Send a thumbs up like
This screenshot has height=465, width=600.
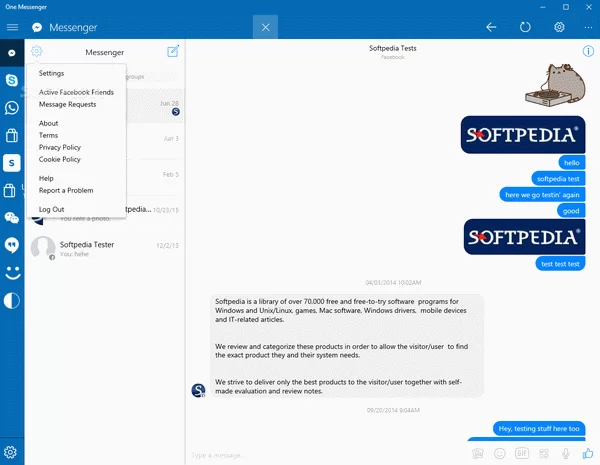click(587, 454)
